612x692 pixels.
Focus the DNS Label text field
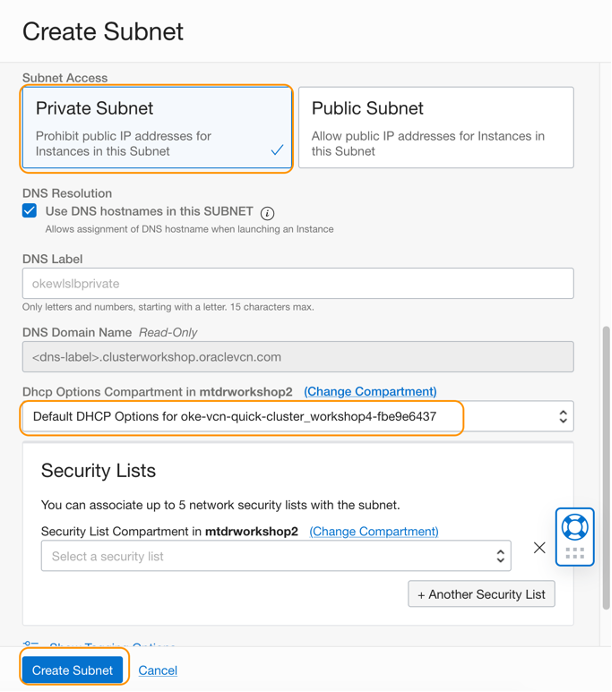click(298, 283)
